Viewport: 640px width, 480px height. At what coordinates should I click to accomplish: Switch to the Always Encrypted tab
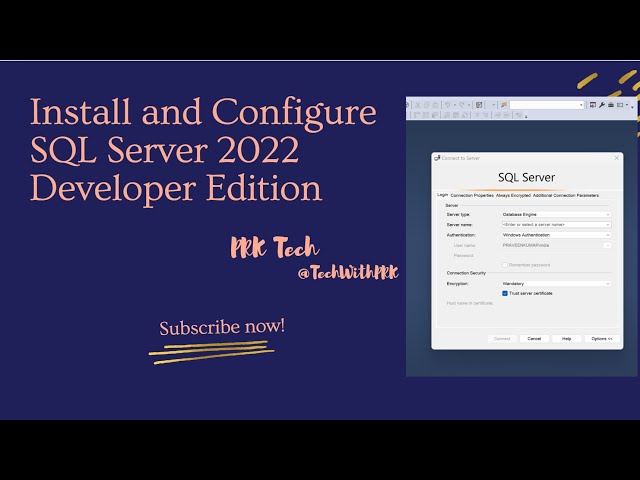(513, 196)
